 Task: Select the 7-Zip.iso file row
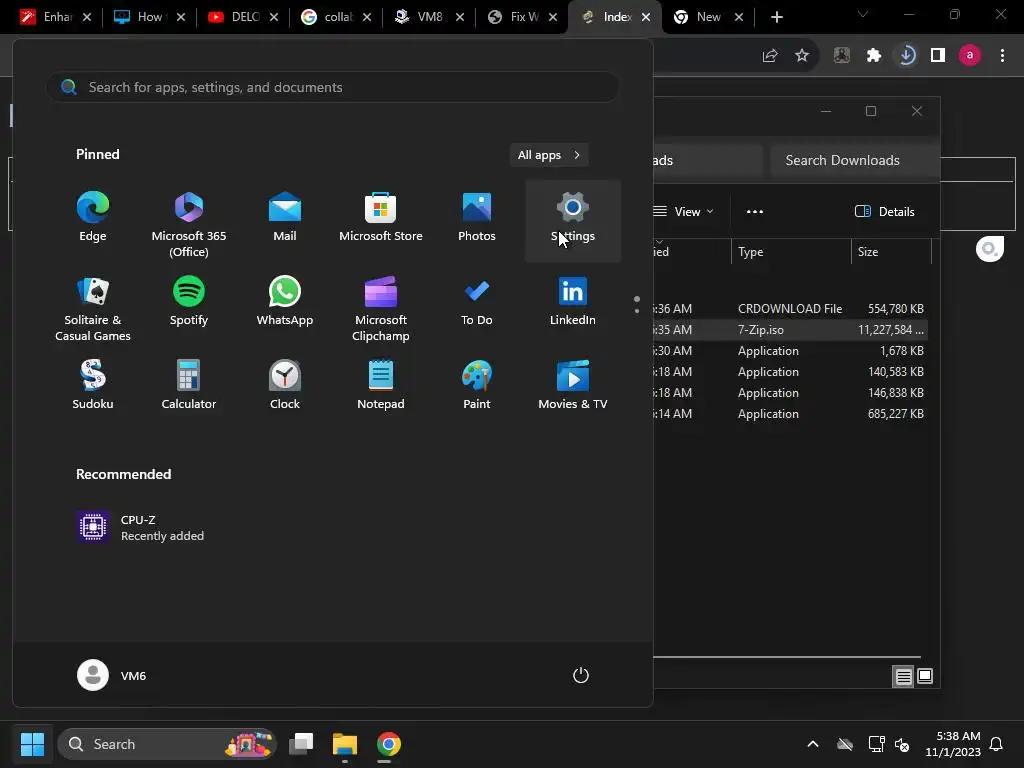790,330
